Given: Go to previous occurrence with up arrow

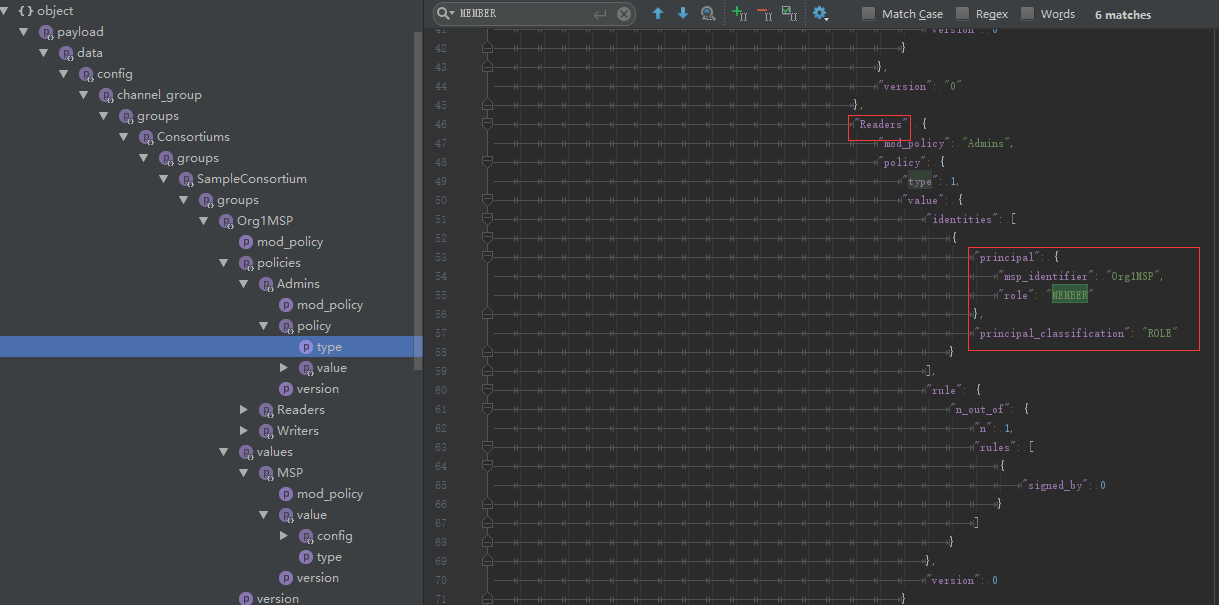Looking at the screenshot, I should coord(657,14).
